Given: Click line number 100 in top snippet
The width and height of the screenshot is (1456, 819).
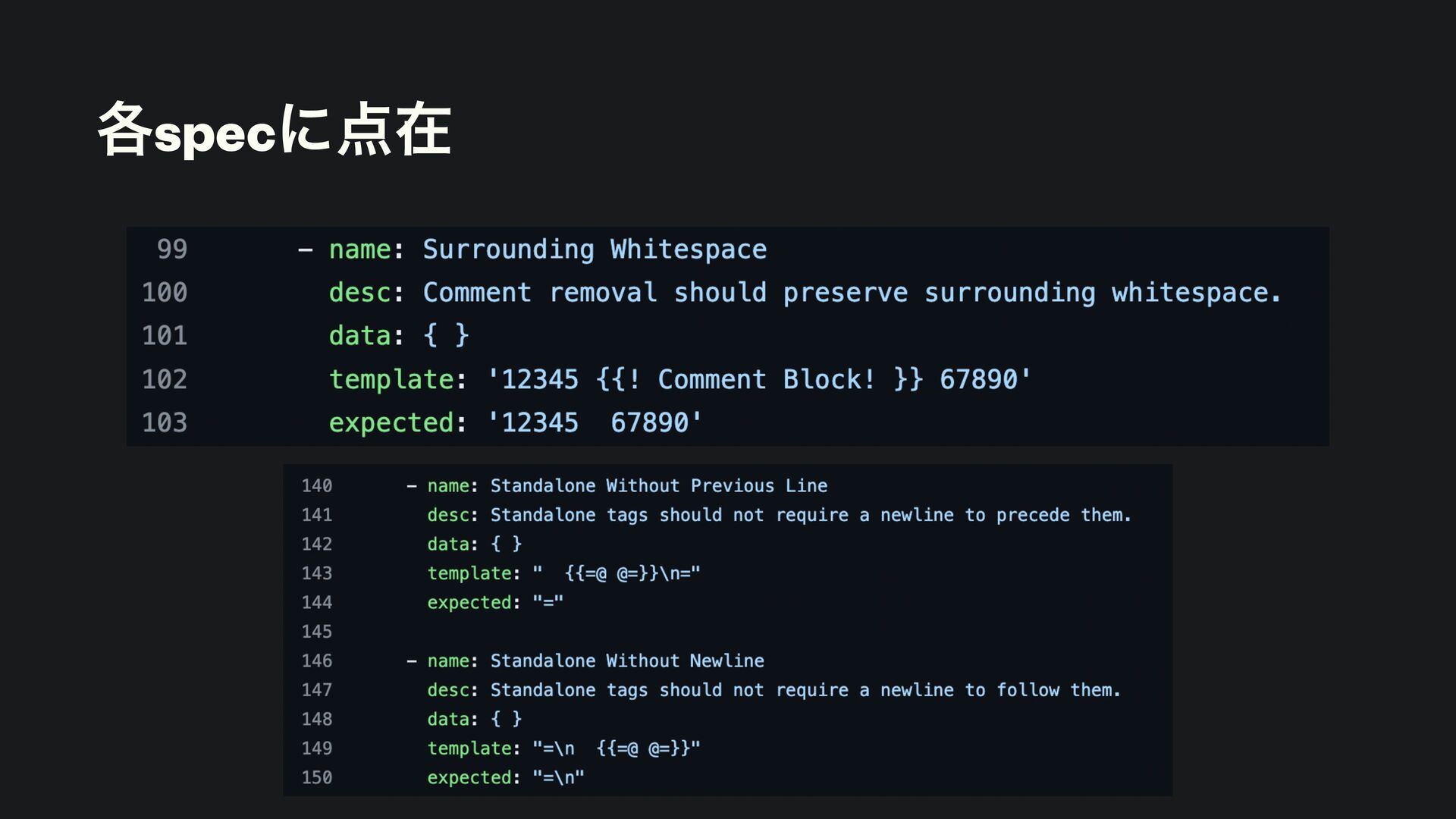Looking at the screenshot, I should tap(165, 293).
